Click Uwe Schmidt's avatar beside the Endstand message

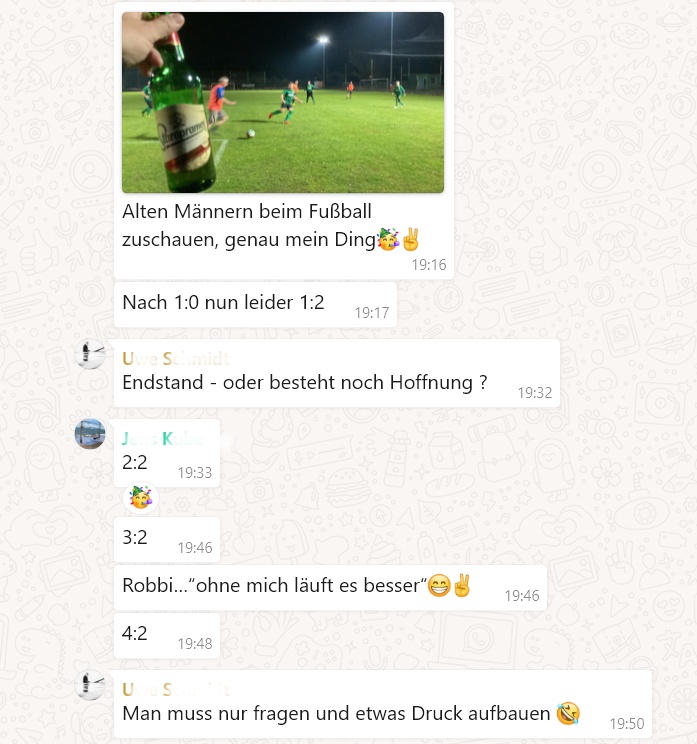point(90,354)
